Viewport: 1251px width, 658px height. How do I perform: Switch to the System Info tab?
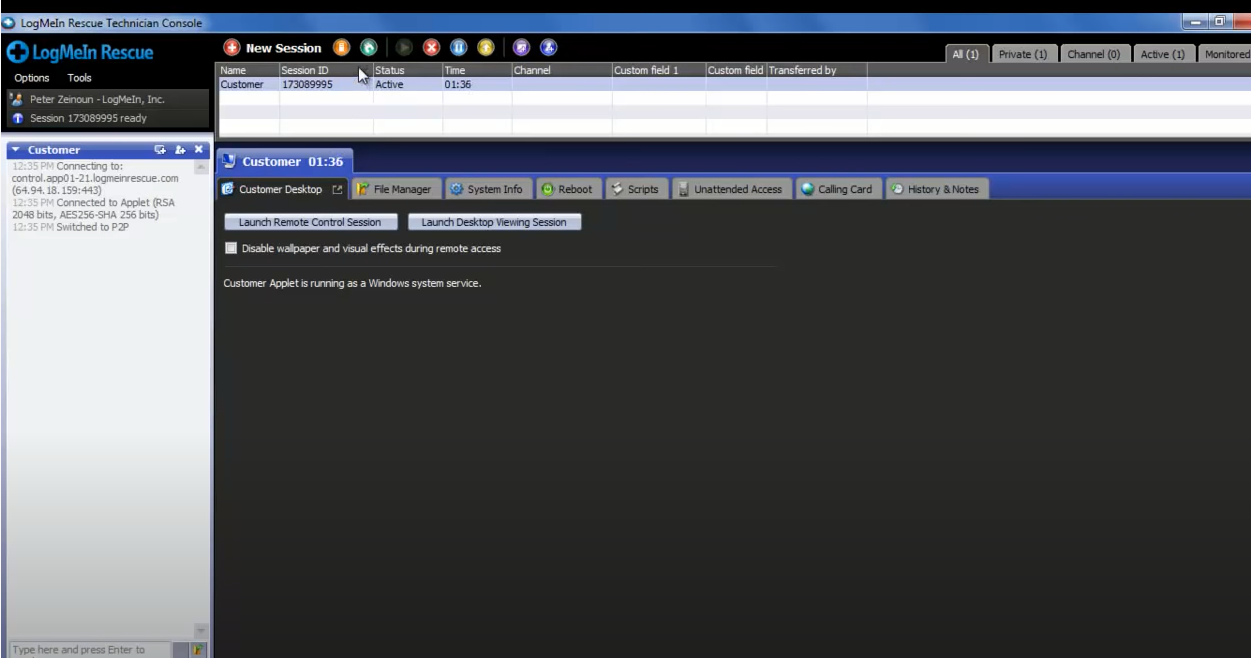click(487, 189)
